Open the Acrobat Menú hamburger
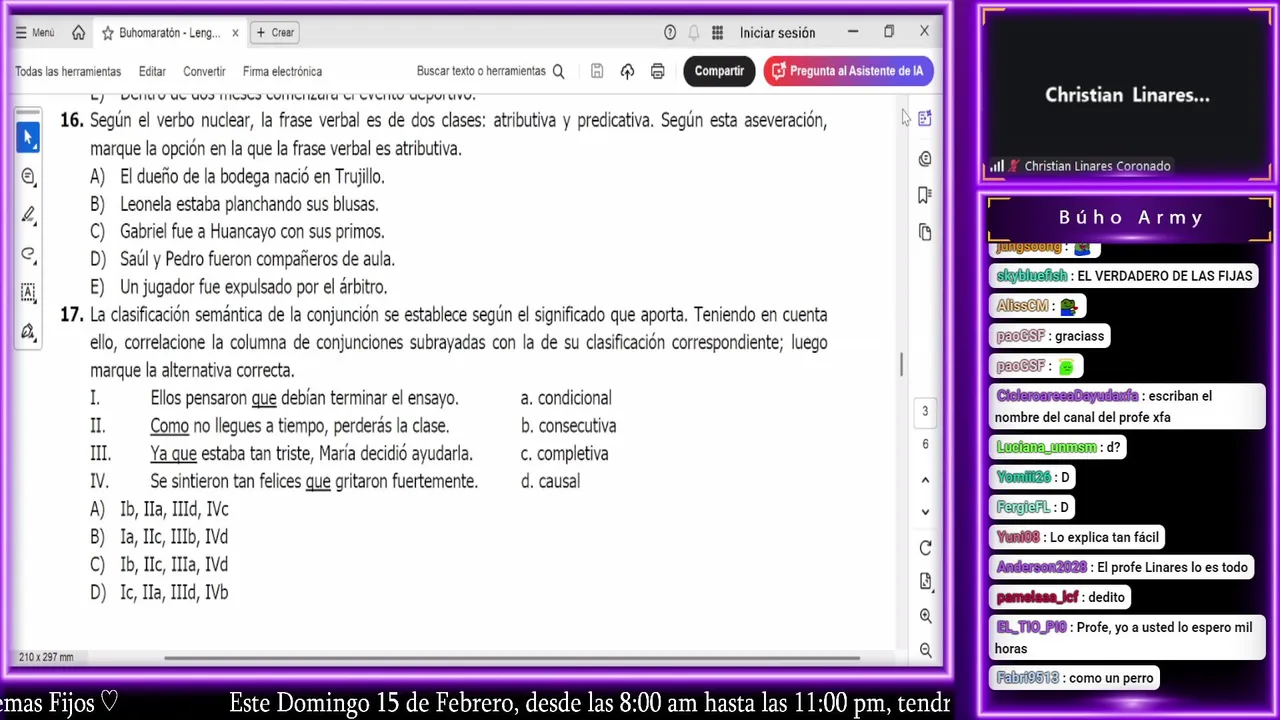1280x720 pixels. tap(35, 33)
